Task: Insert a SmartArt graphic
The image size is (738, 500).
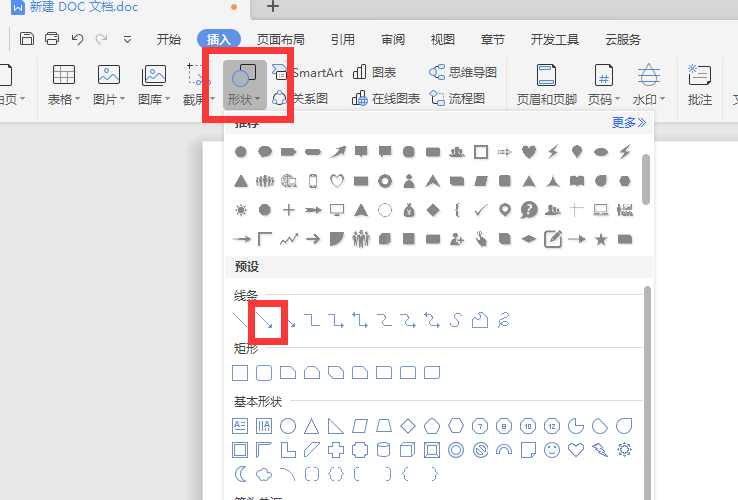Action: [x=307, y=73]
